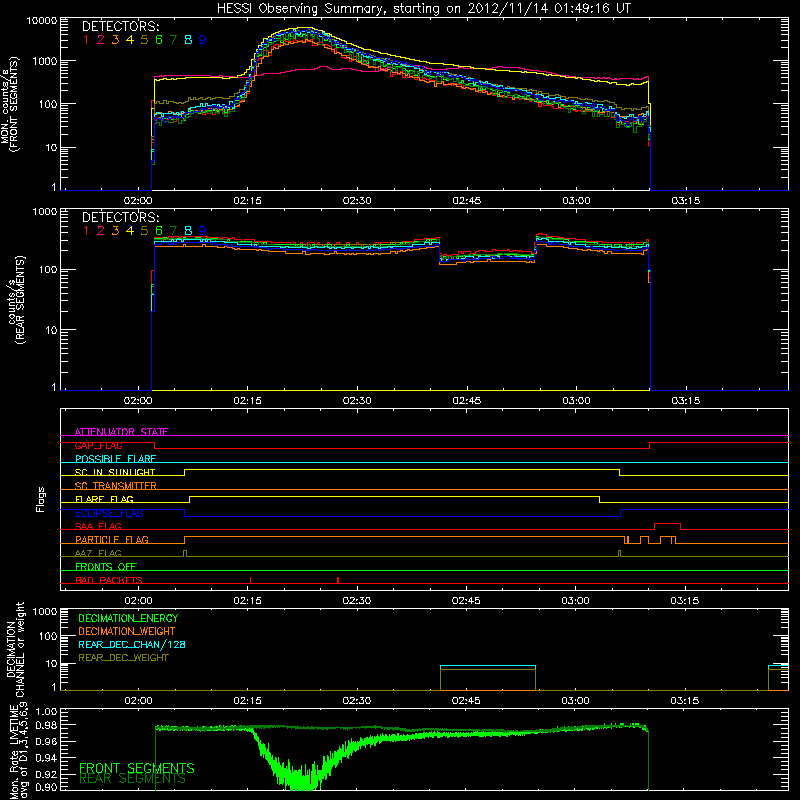Select the FLARE_FLAG label
Viewport: 800px width, 800px height.
(x=104, y=499)
